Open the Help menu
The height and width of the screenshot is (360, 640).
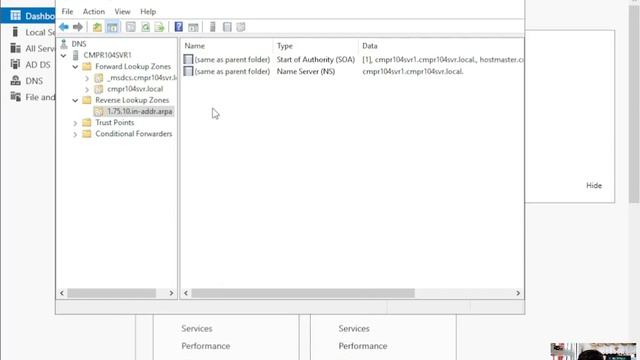point(148,11)
